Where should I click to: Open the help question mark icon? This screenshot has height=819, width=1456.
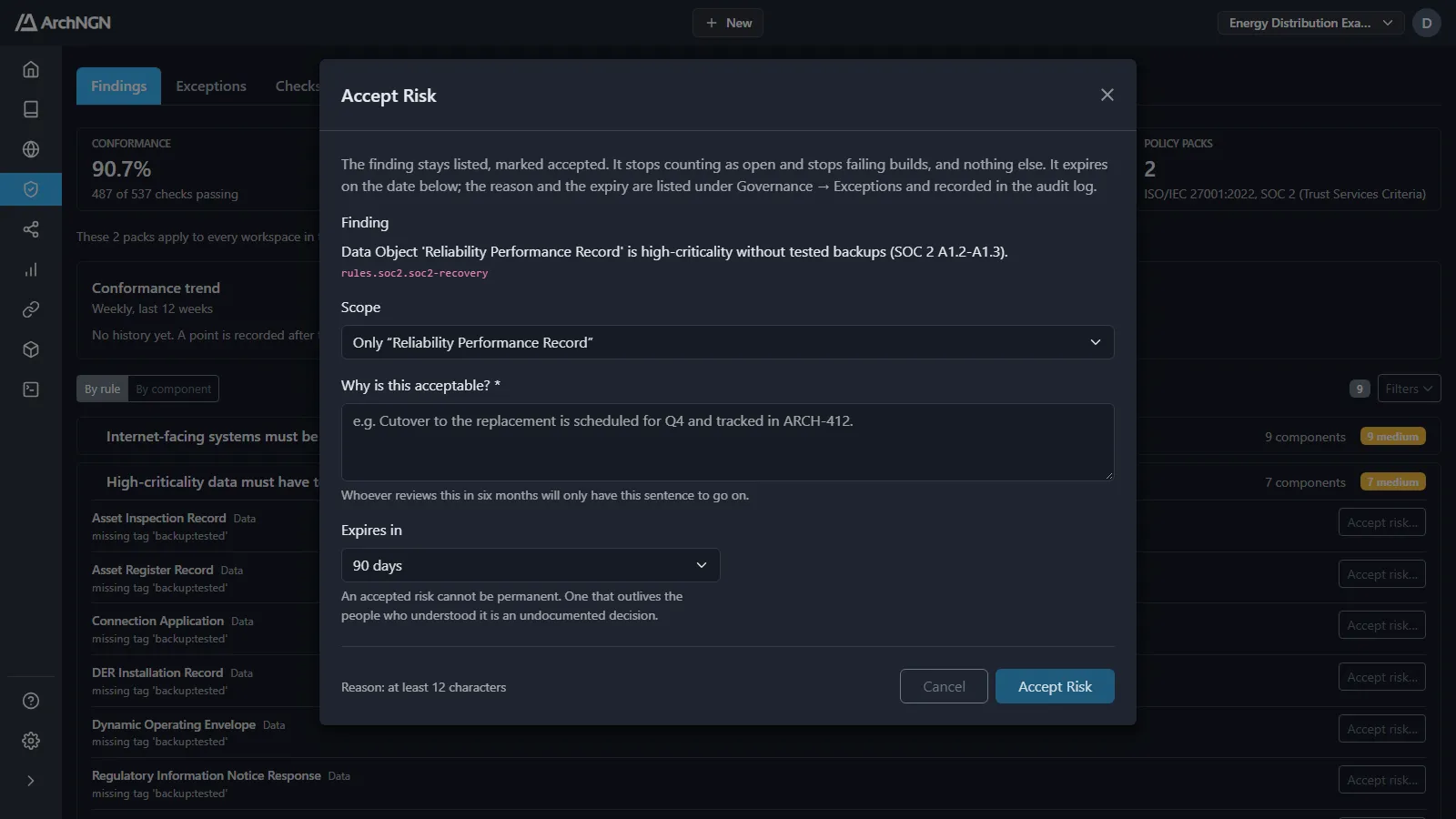point(31,701)
